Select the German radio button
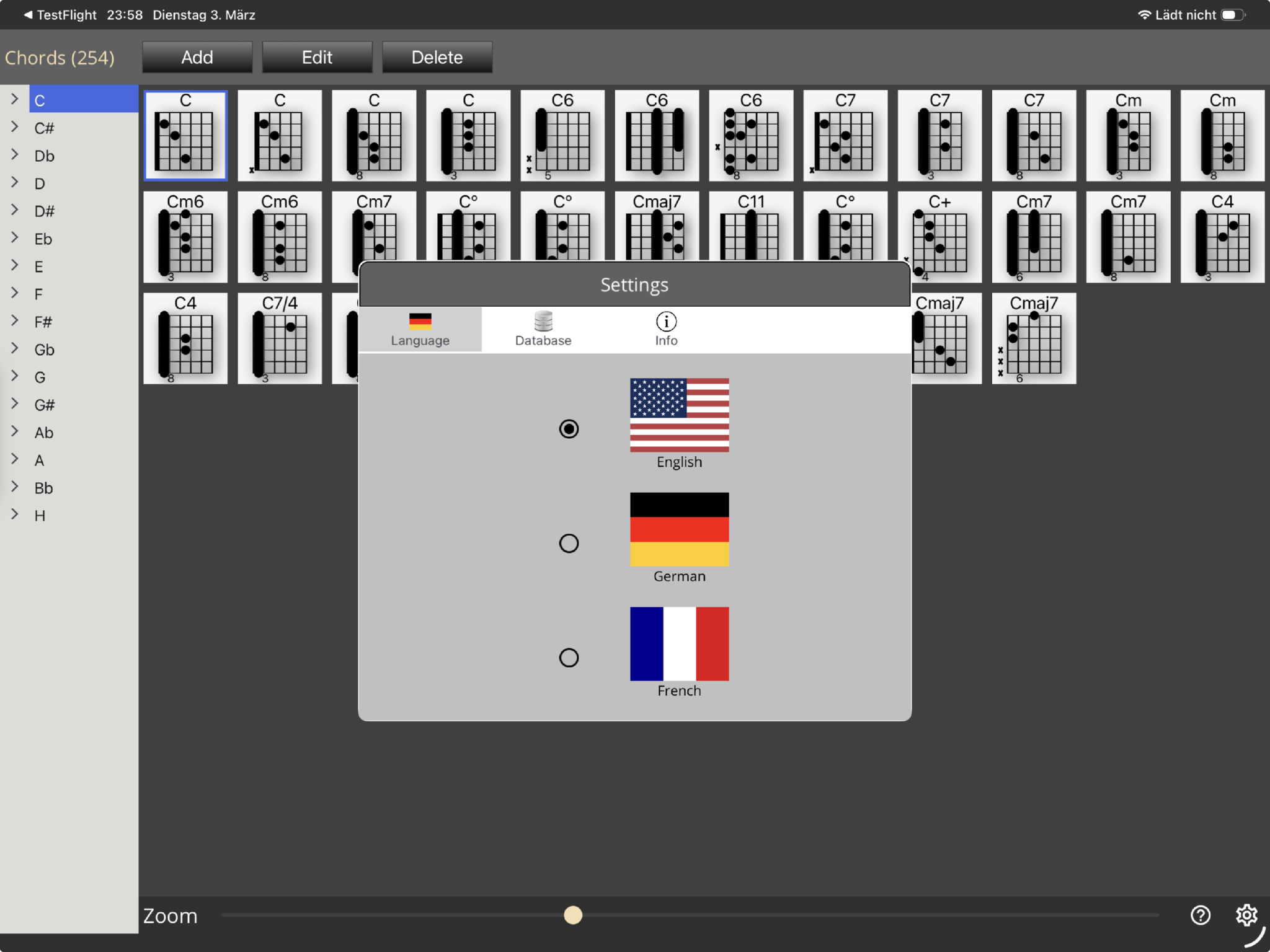Image resolution: width=1270 pixels, height=952 pixels. pos(569,544)
